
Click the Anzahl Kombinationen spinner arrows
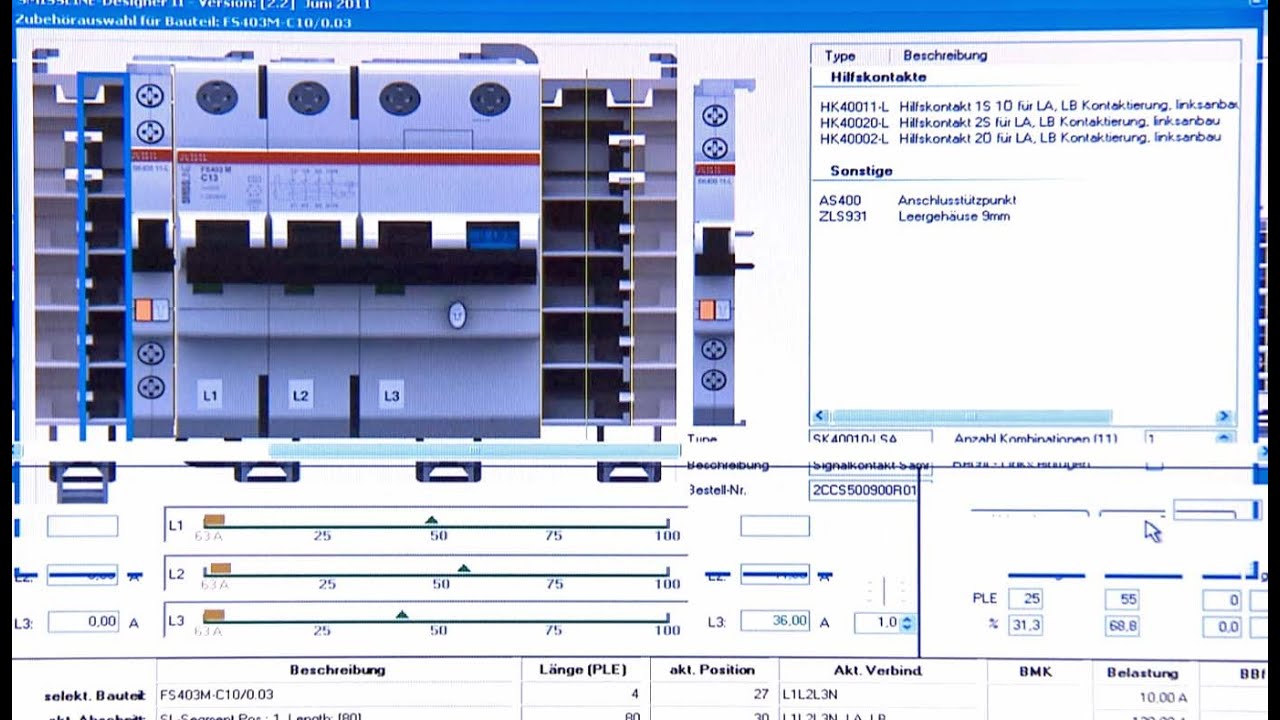[1224, 438]
